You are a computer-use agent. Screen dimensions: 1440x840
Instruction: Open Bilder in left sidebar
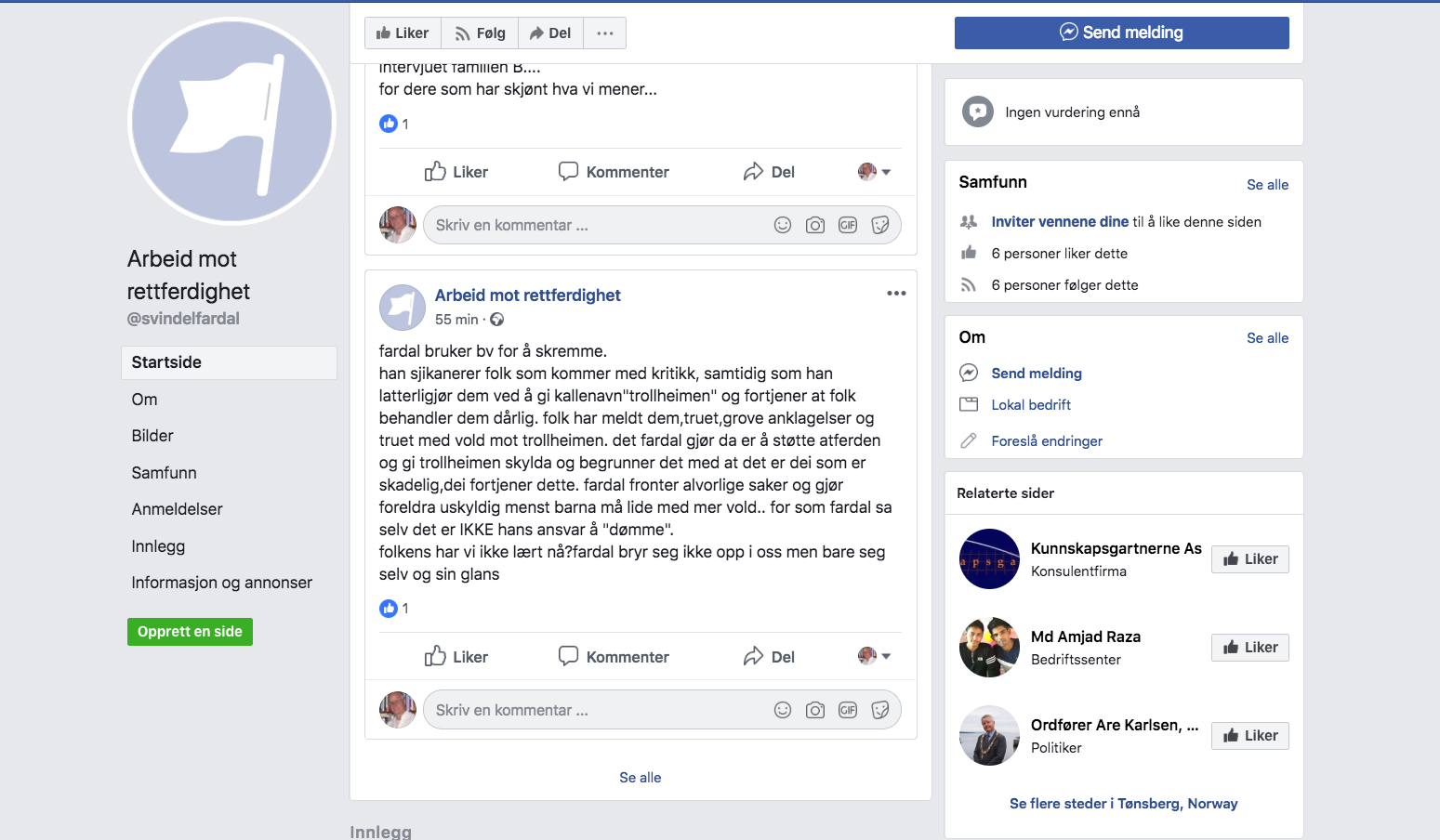click(152, 436)
